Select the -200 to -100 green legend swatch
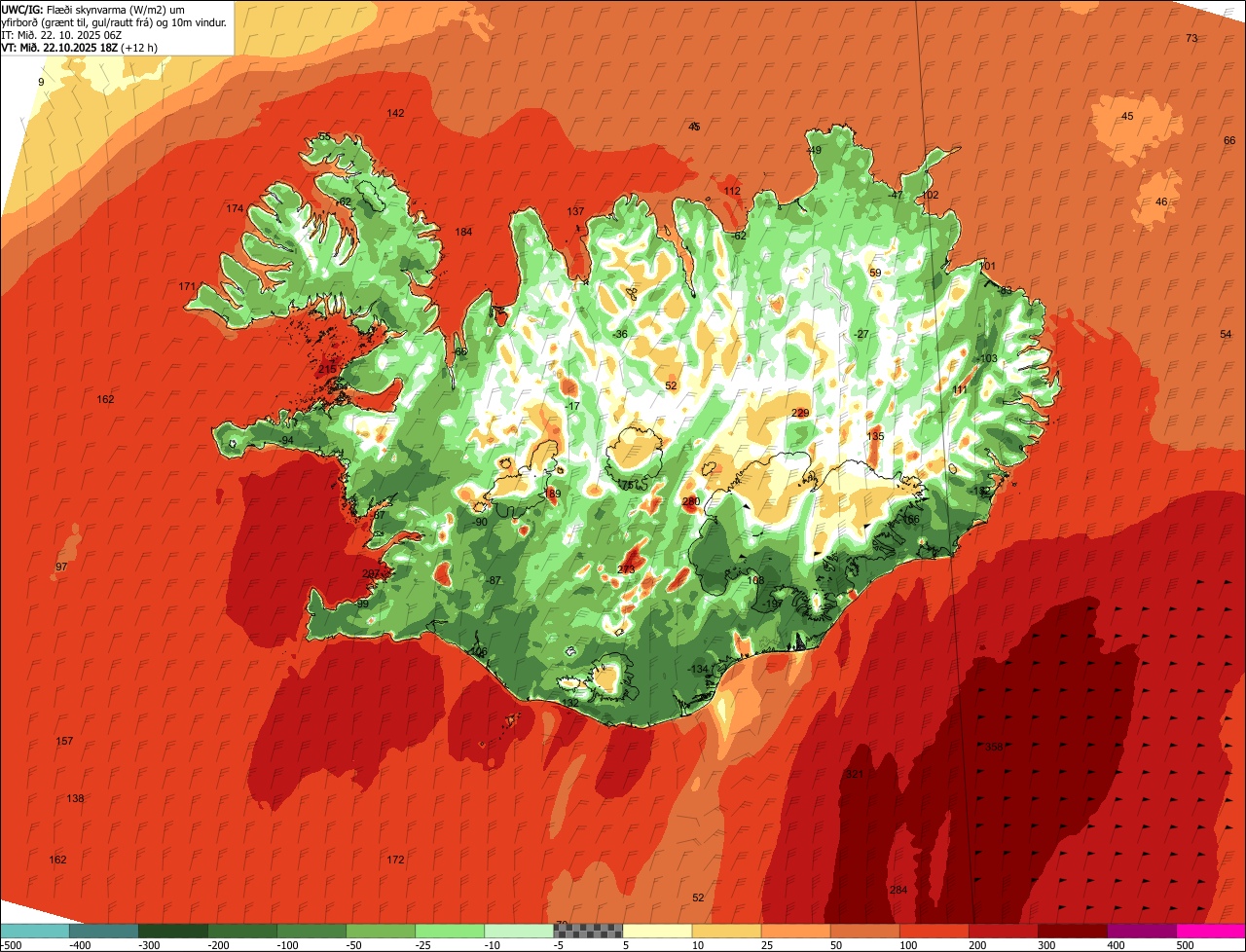Viewport: 1246px width, 952px height. click(242, 931)
